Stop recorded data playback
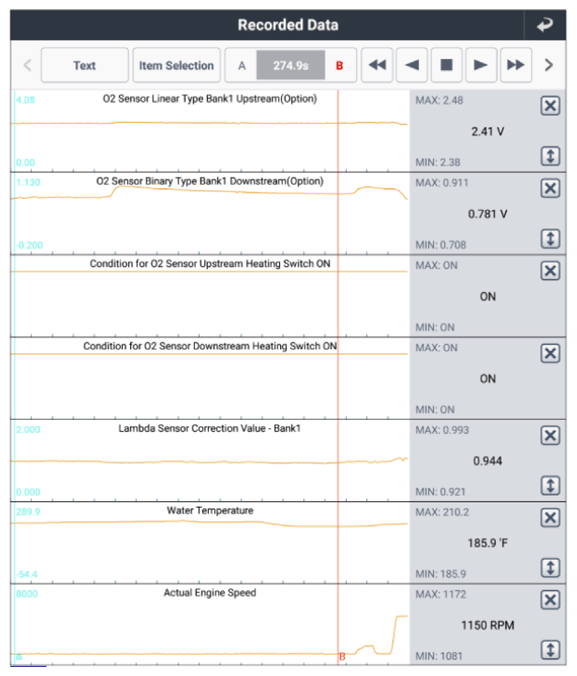 tap(446, 65)
